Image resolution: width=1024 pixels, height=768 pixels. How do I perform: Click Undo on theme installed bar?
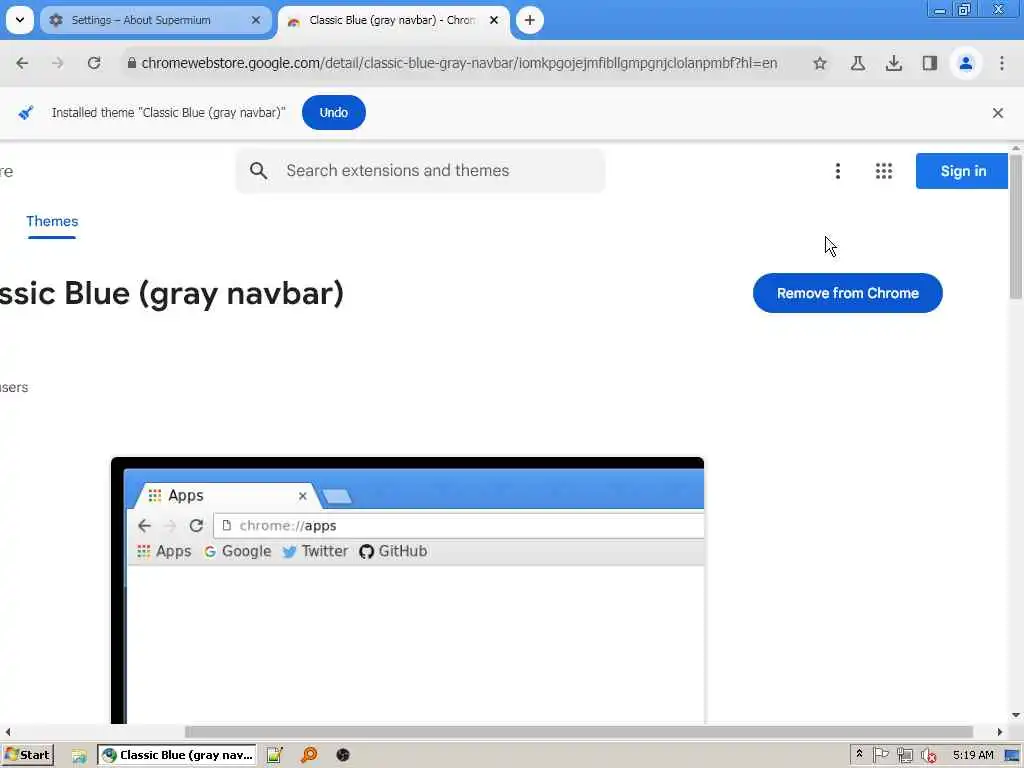click(x=334, y=112)
